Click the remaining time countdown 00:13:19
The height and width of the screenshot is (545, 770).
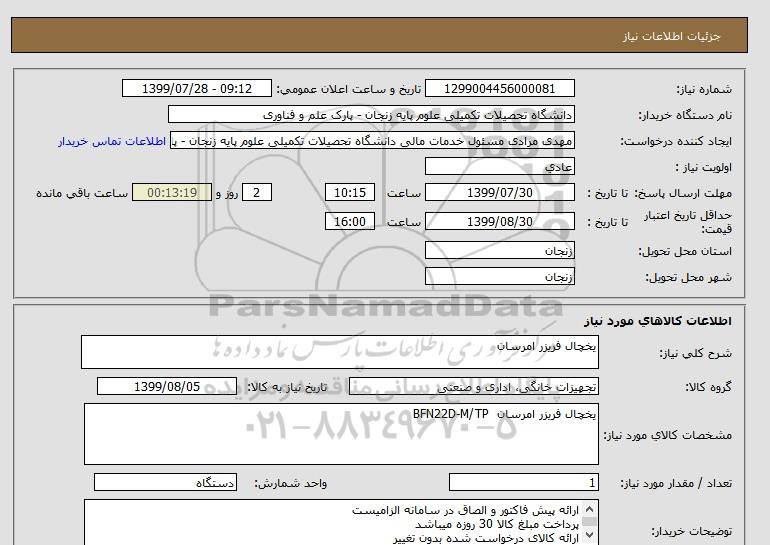pos(172,192)
